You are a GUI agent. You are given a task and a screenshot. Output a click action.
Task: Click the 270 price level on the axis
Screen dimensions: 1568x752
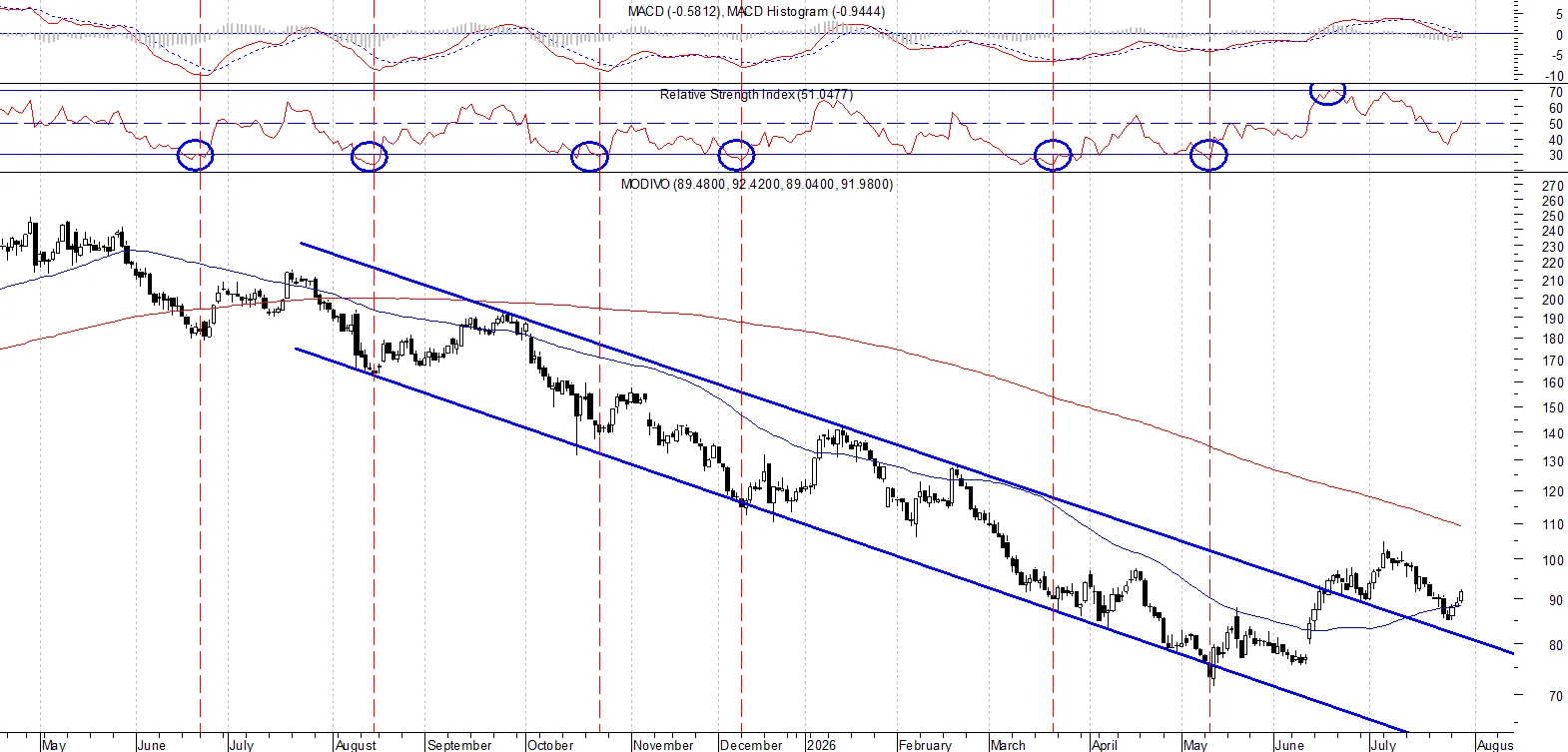click(x=1553, y=186)
